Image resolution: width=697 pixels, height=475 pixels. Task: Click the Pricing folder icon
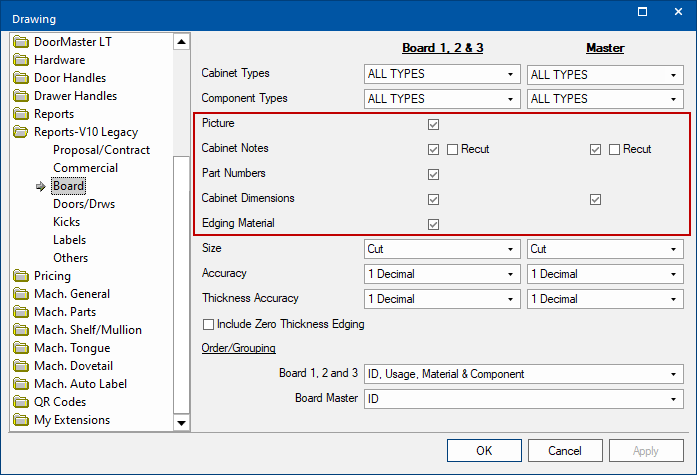pyautogui.click(x=20, y=276)
